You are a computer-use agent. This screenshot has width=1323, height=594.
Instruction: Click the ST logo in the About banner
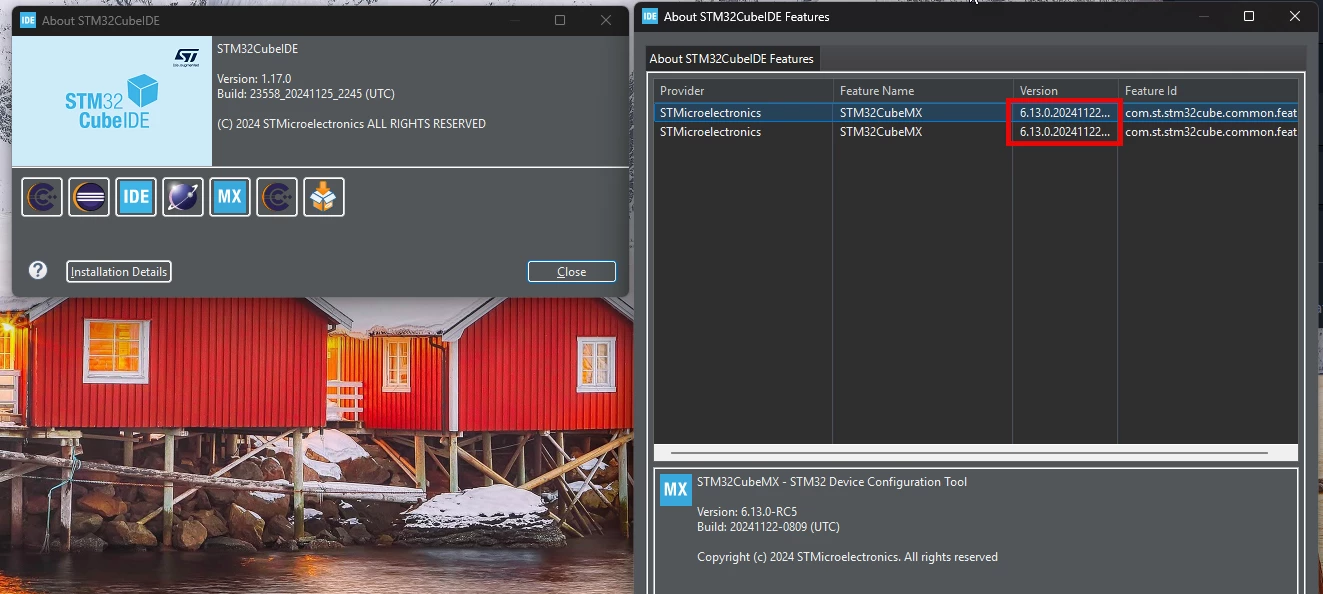click(186, 58)
